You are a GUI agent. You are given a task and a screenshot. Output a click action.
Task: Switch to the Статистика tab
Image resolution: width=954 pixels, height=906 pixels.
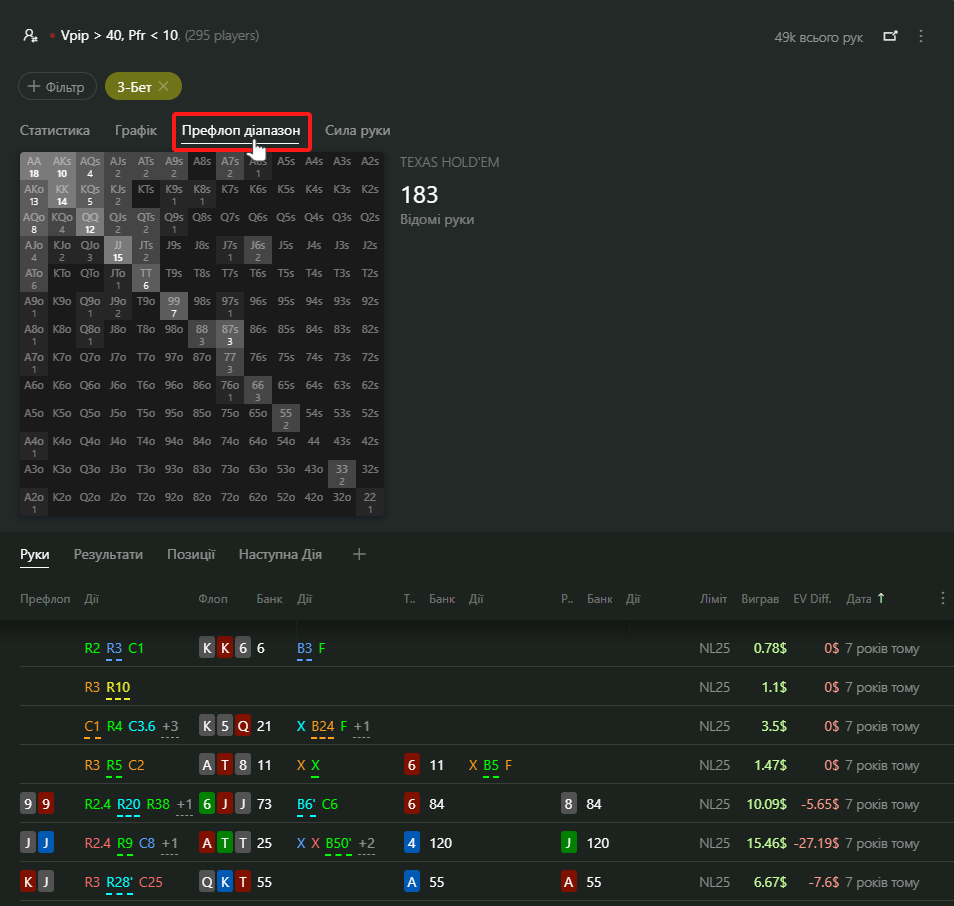55,130
